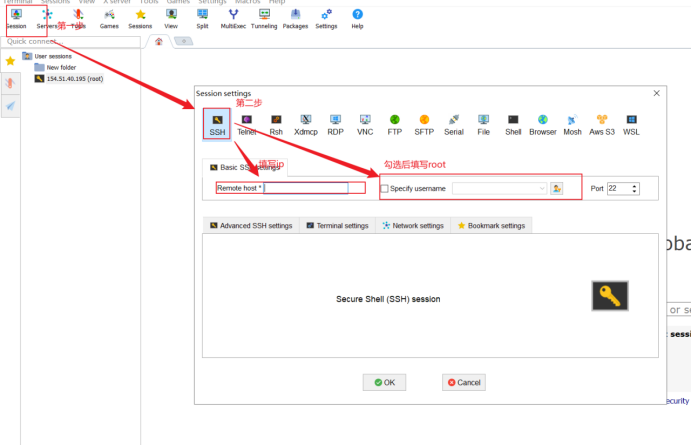Choose the RDP session type
This screenshot has height=445, width=691.
[335, 124]
